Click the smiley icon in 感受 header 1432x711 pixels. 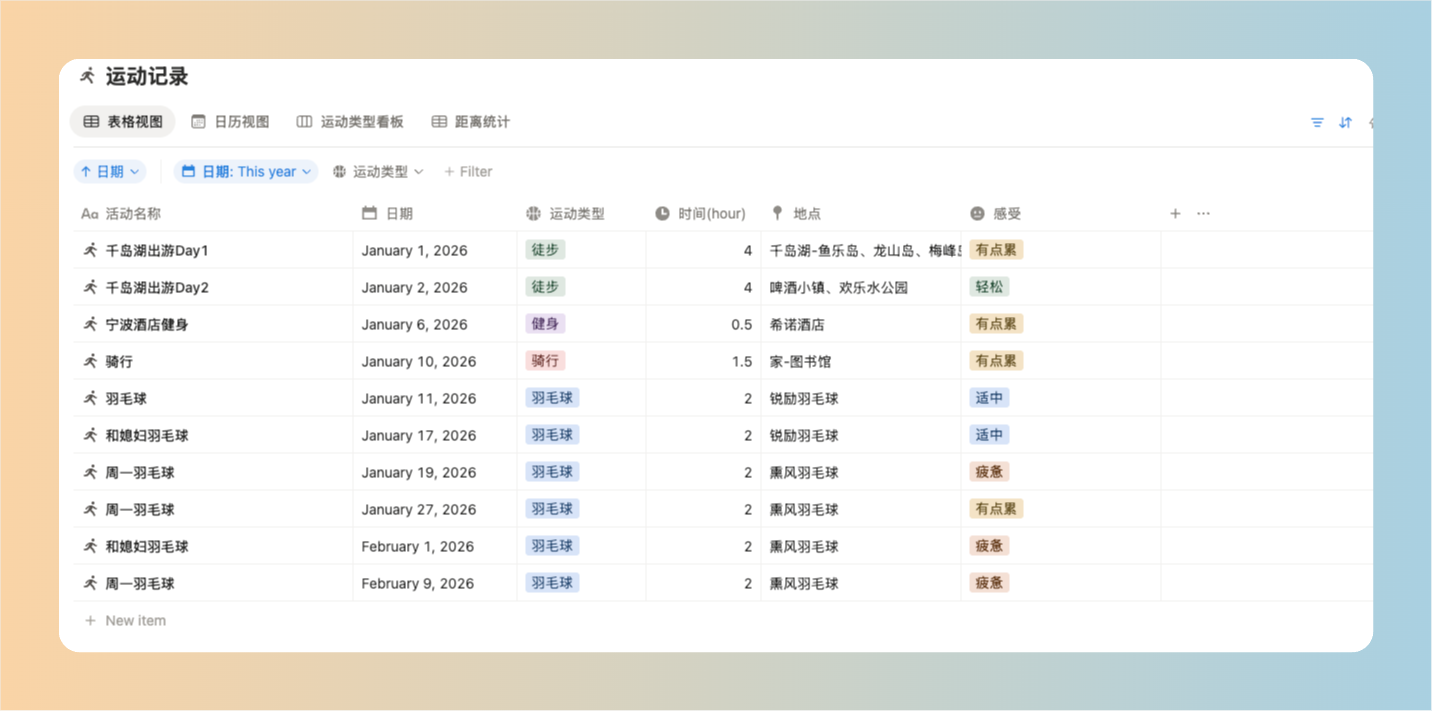(x=977, y=213)
